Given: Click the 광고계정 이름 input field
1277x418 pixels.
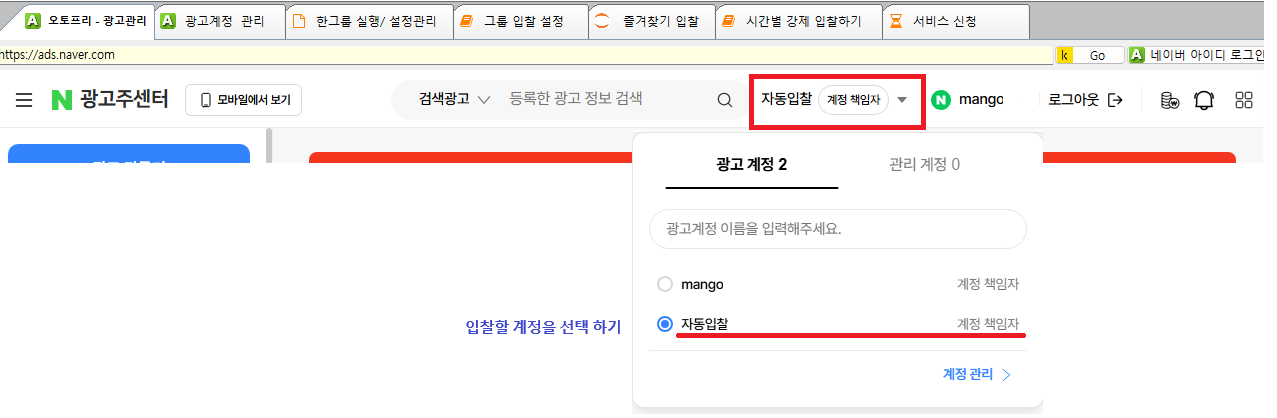Looking at the screenshot, I should [x=838, y=229].
